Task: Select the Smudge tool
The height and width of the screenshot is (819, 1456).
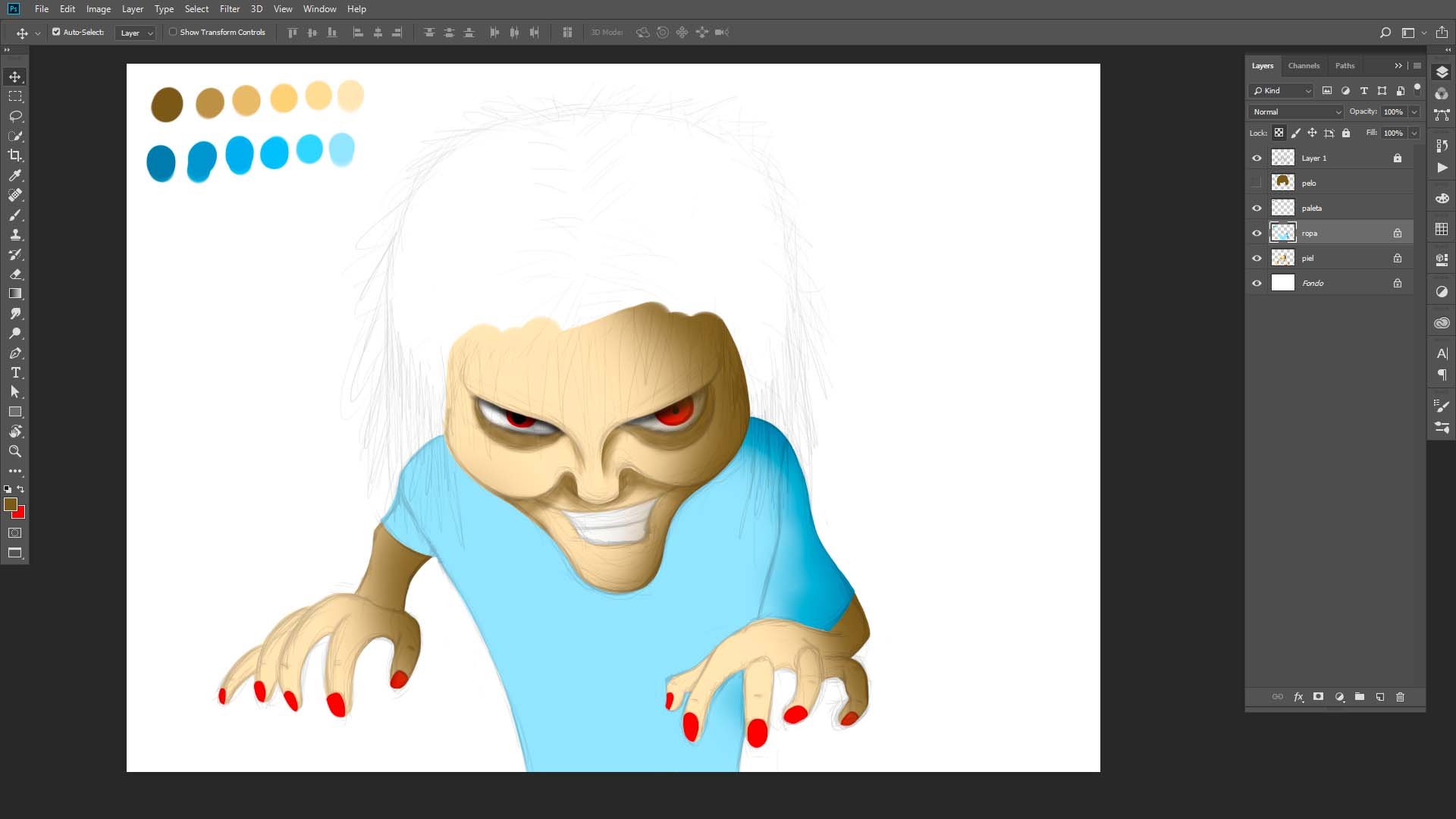Action: 15,313
